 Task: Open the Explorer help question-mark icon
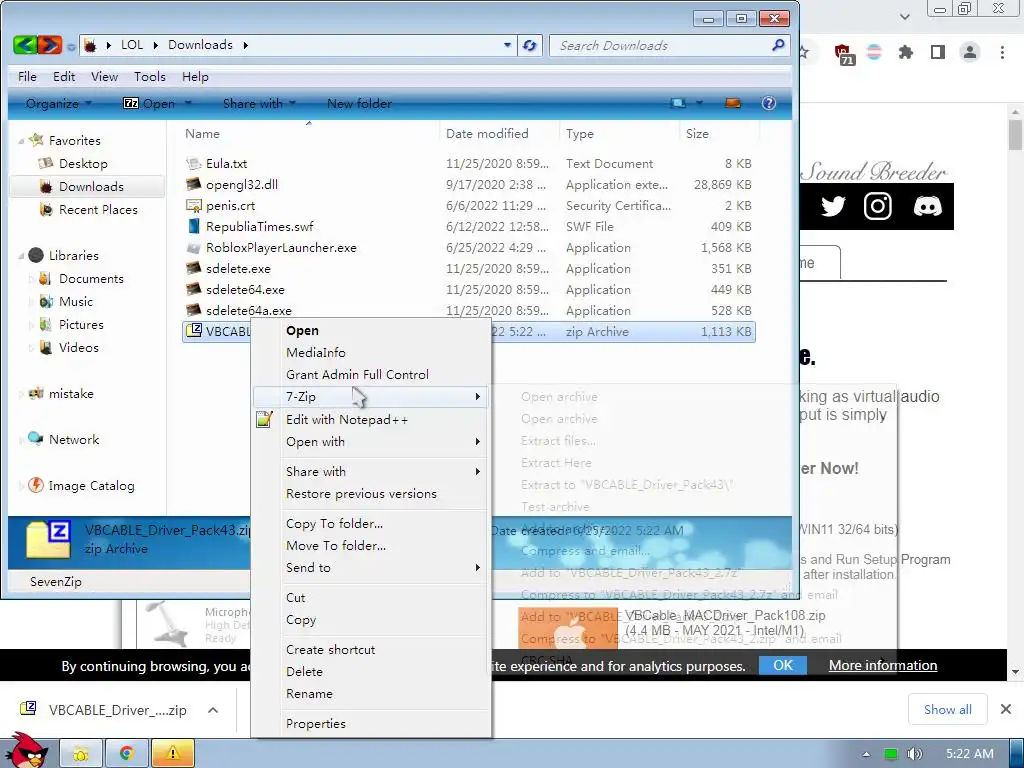[769, 103]
